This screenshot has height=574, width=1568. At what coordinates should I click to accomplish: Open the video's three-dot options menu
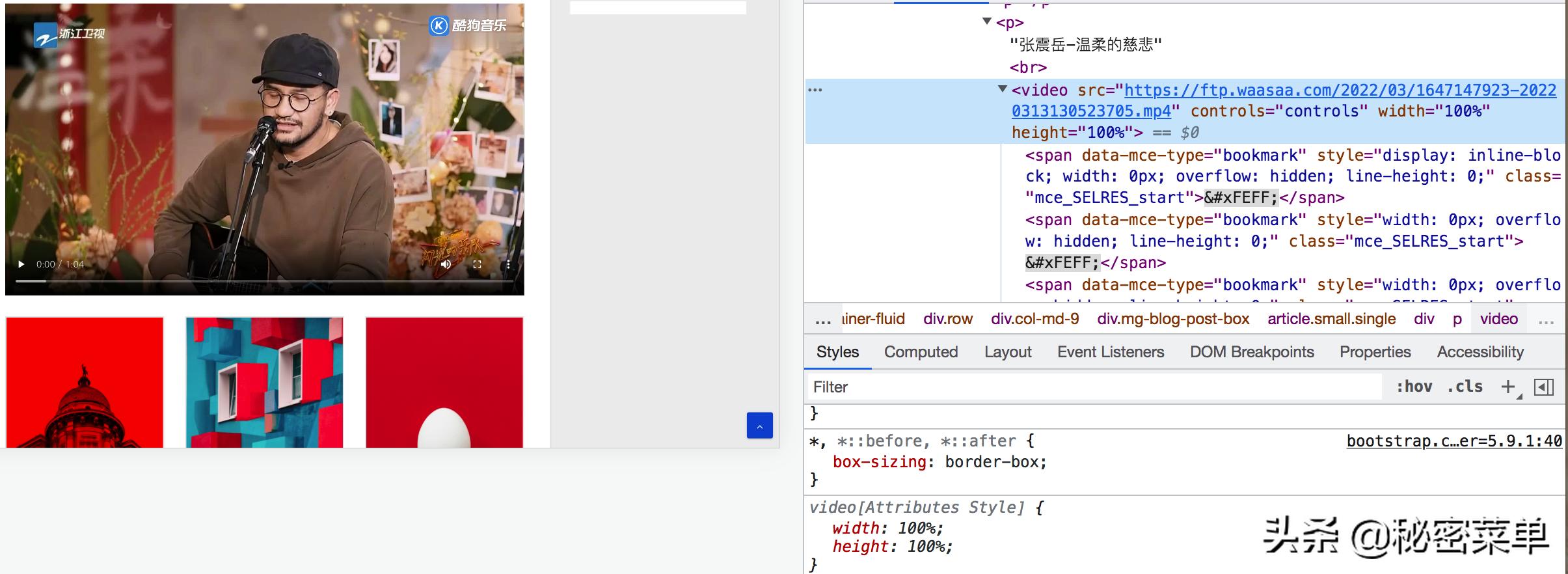(x=508, y=264)
